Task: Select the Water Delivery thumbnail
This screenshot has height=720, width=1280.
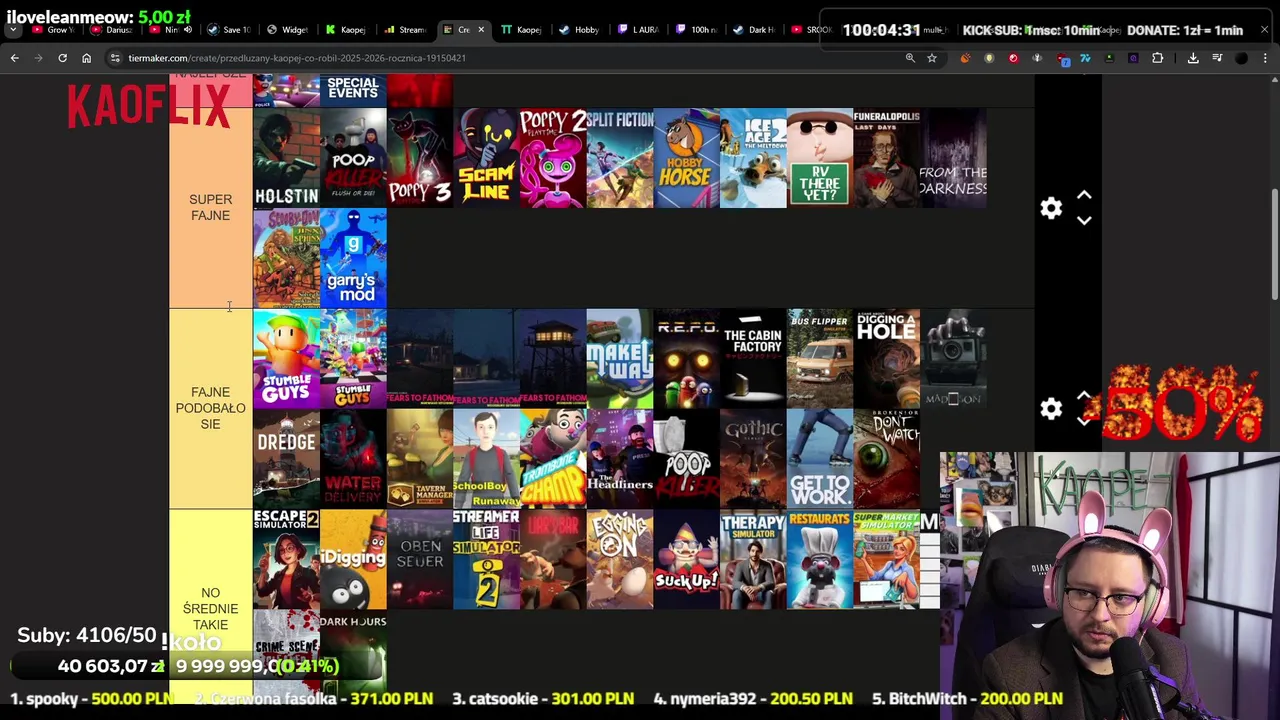Action: (x=353, y=458)
